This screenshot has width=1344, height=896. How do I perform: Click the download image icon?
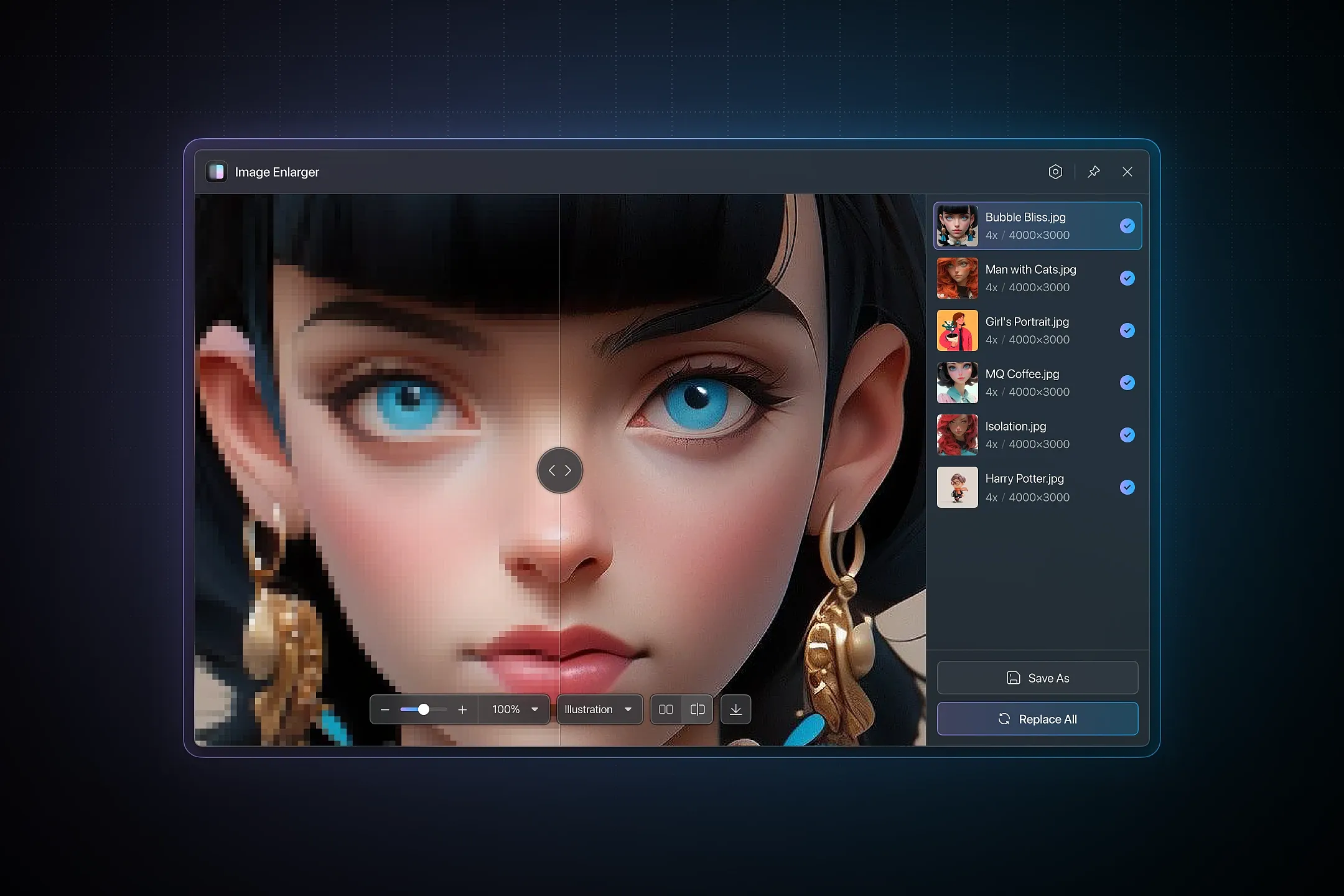point(735,709)
